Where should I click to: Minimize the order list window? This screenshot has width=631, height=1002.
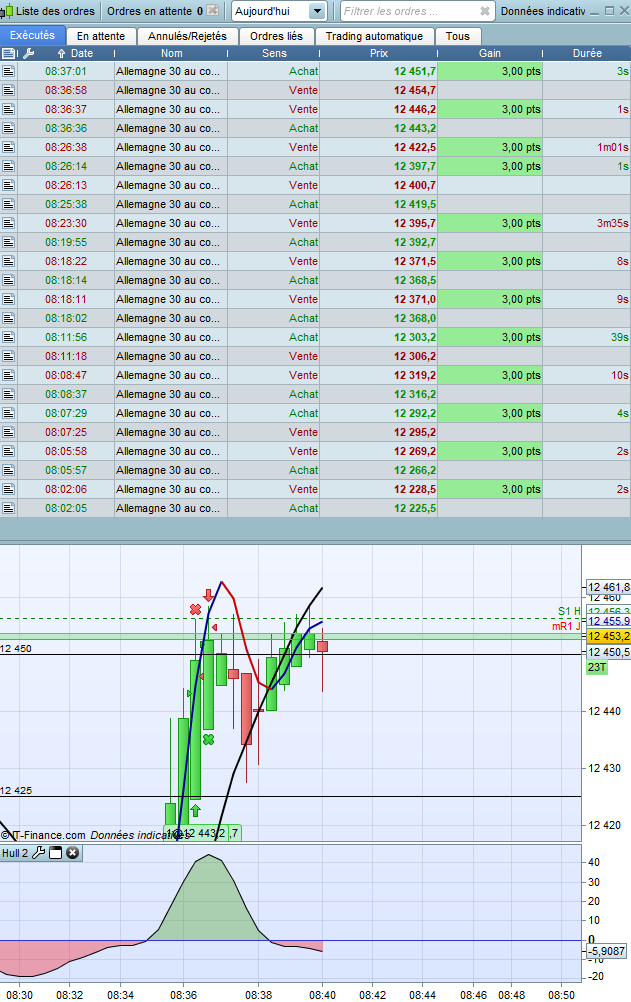595,12
